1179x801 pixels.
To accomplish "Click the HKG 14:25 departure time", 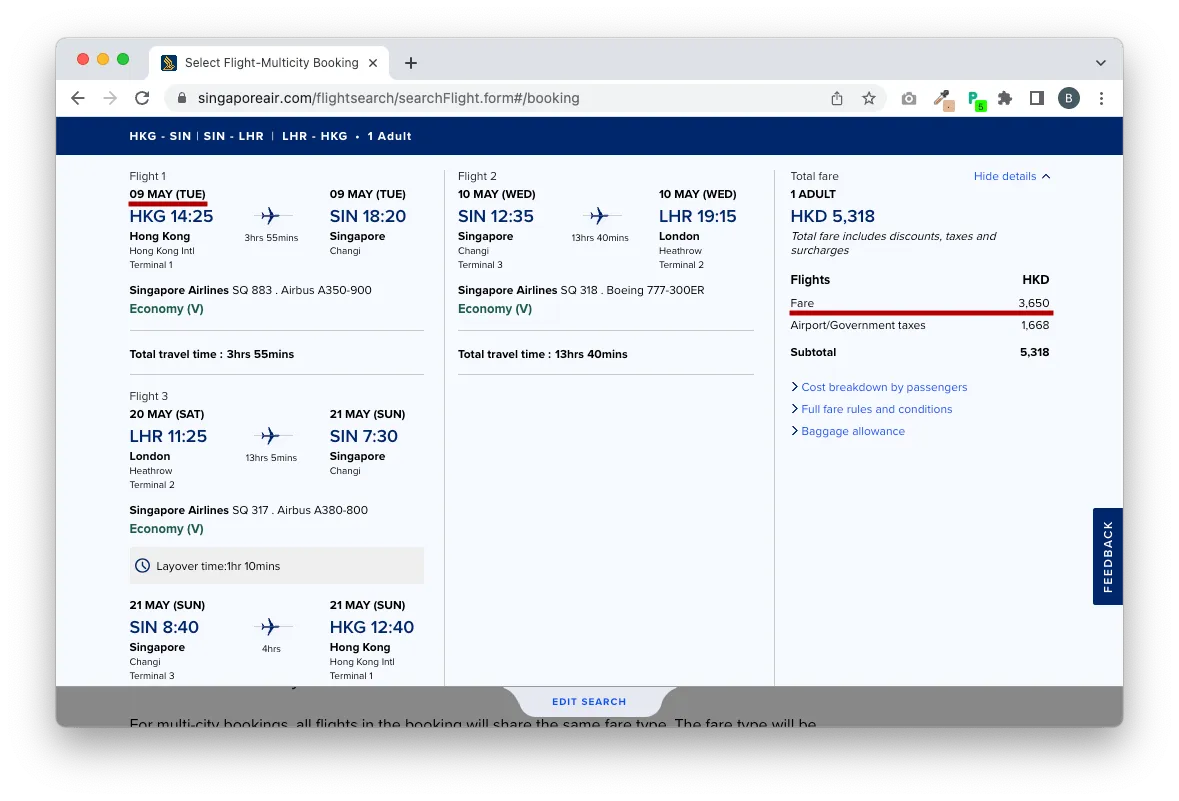I will 171,216.
